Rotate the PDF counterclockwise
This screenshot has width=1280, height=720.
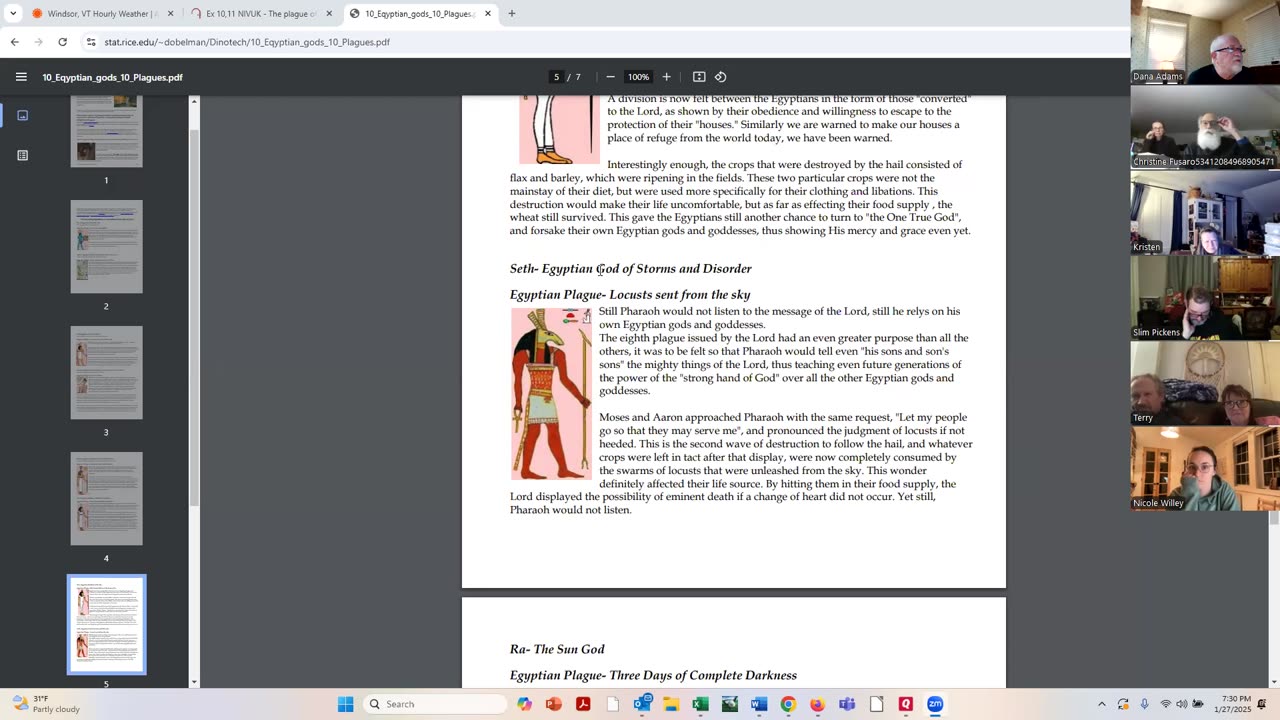click(x=720, y=77)
